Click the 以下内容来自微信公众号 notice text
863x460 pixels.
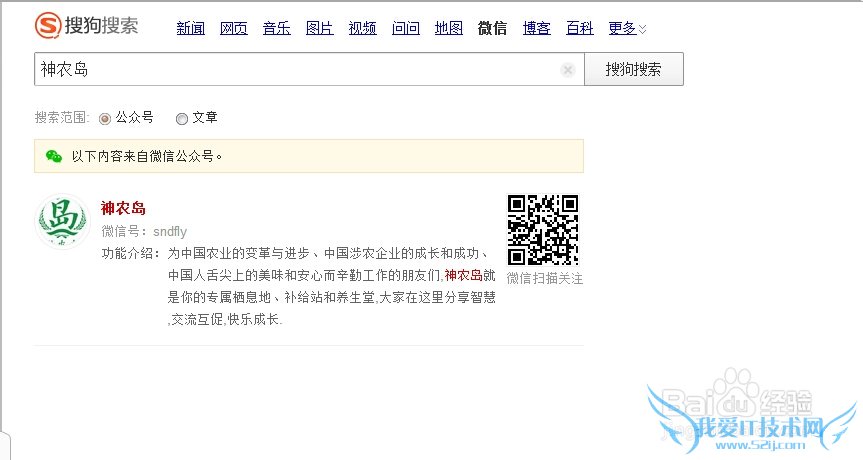(x=146, y=156)
